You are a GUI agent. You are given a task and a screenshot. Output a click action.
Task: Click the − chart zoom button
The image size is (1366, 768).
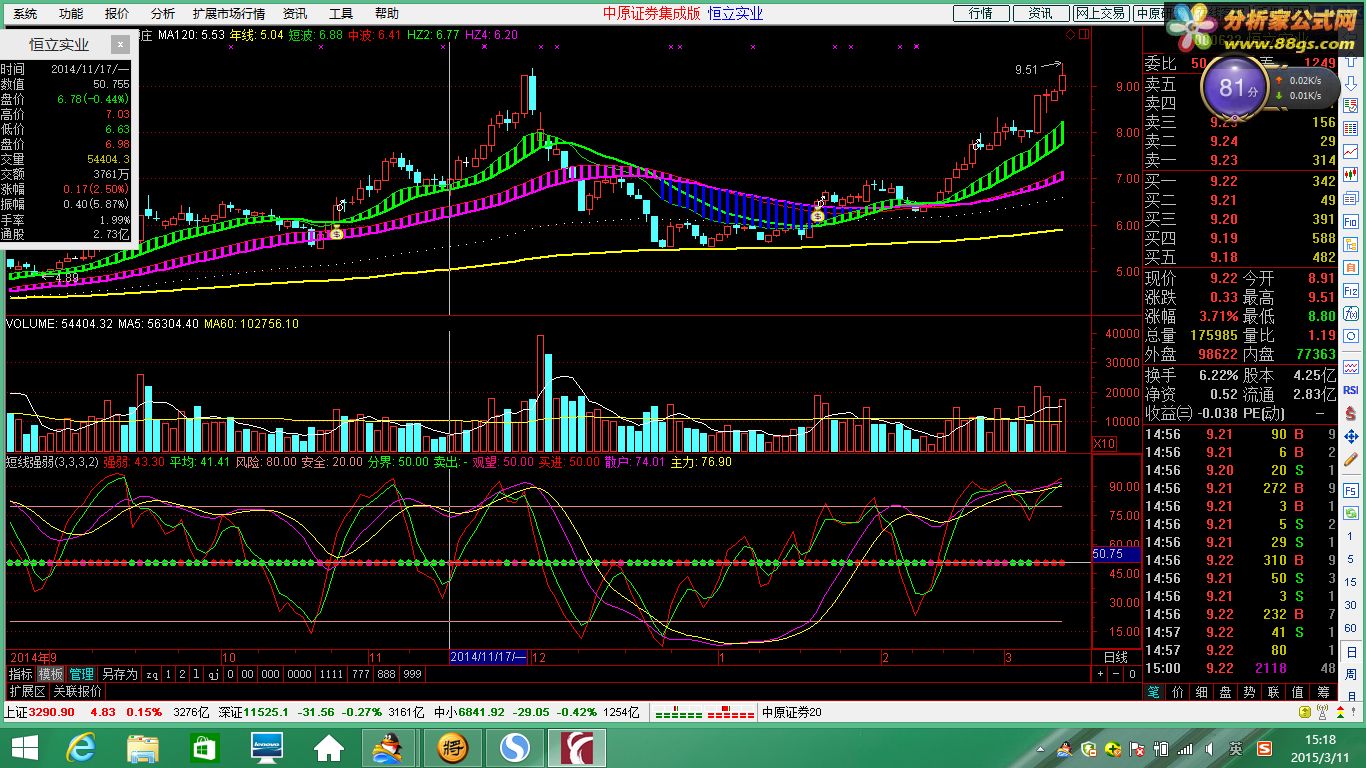point(1116,674)
